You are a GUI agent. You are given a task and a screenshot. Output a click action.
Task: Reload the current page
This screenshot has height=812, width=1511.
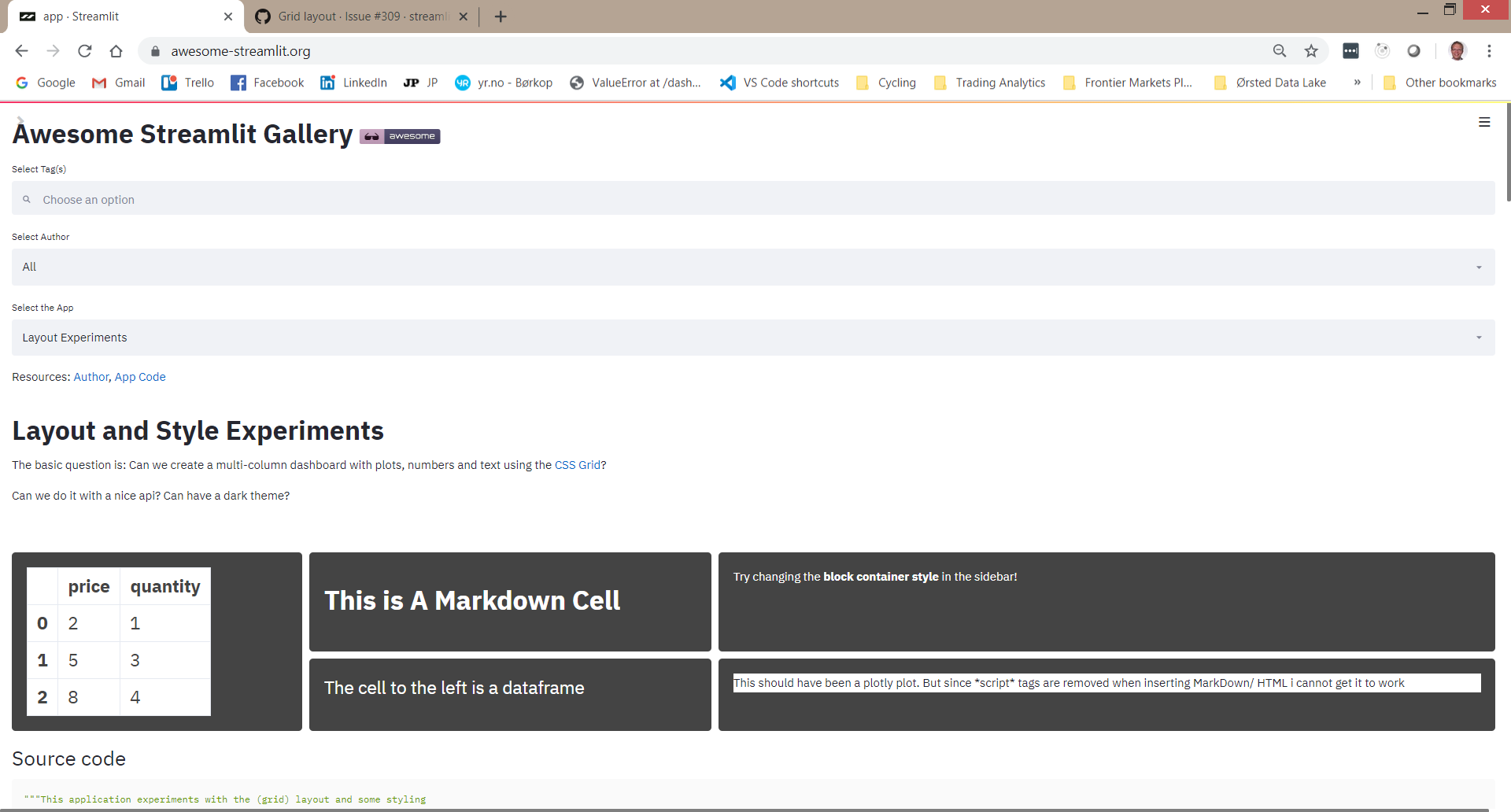[x=84, y=50]
